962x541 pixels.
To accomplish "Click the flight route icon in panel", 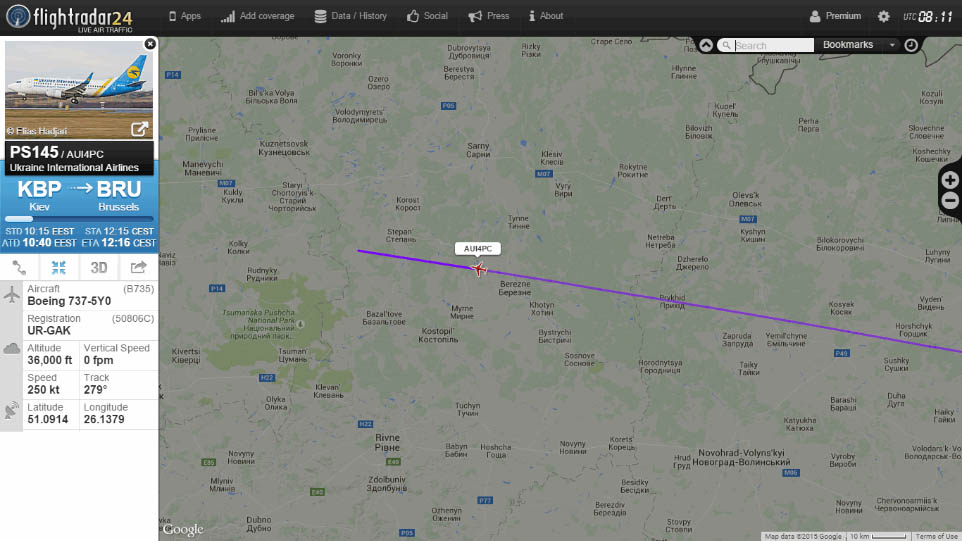I will click(x=19, y=268).
